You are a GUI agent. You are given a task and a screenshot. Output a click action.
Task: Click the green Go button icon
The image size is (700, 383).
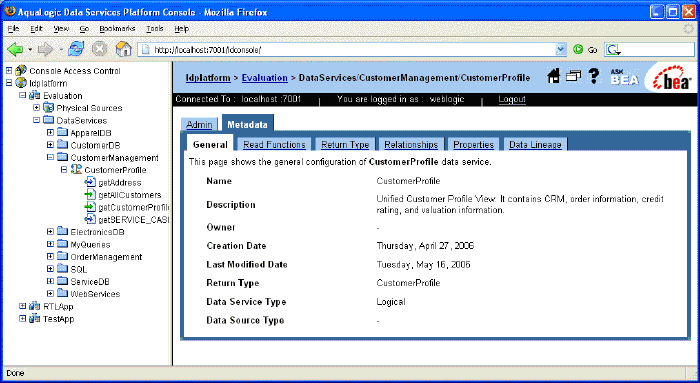[578, 50]
